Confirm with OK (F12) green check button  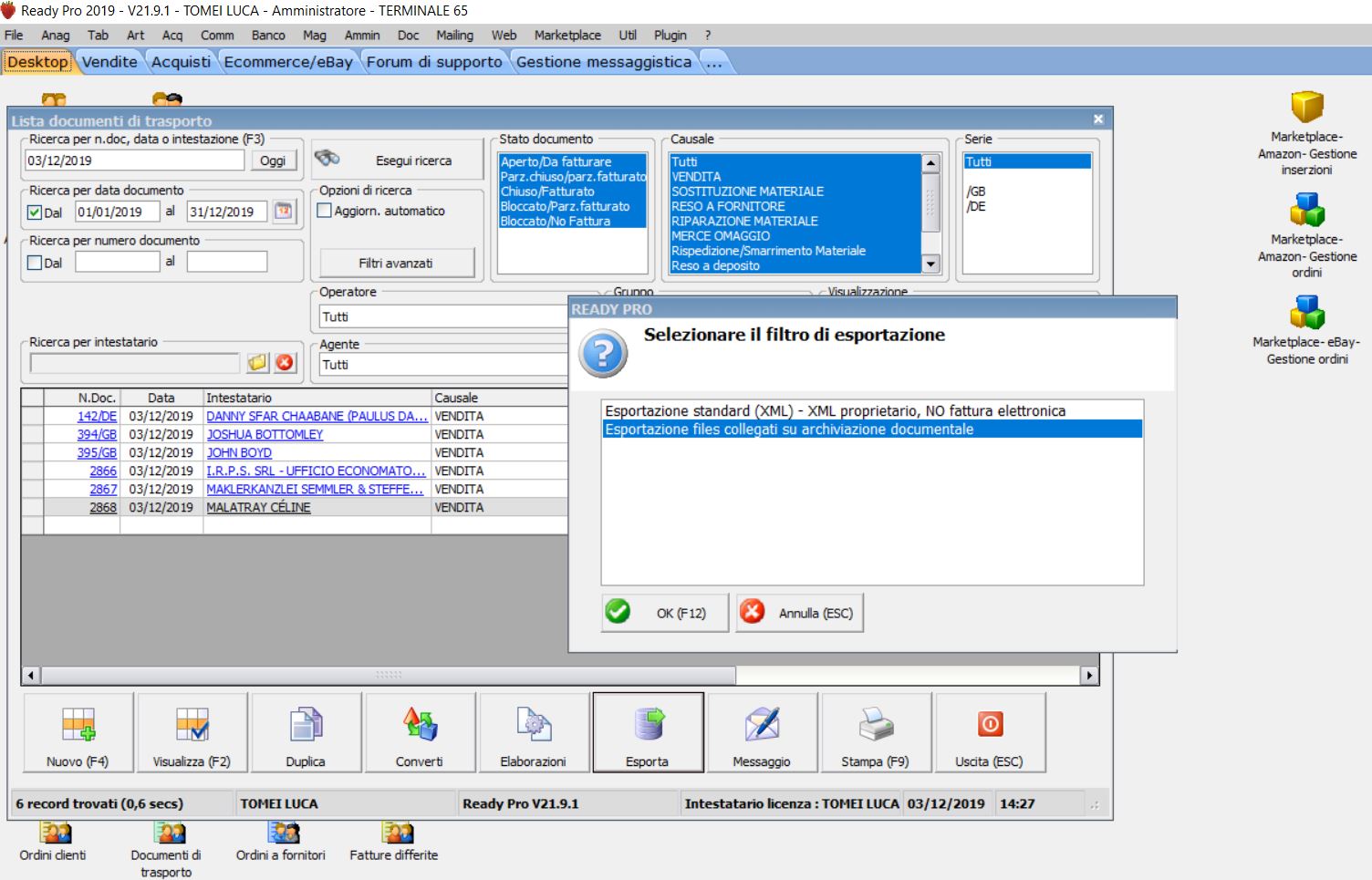click(666, 613)
